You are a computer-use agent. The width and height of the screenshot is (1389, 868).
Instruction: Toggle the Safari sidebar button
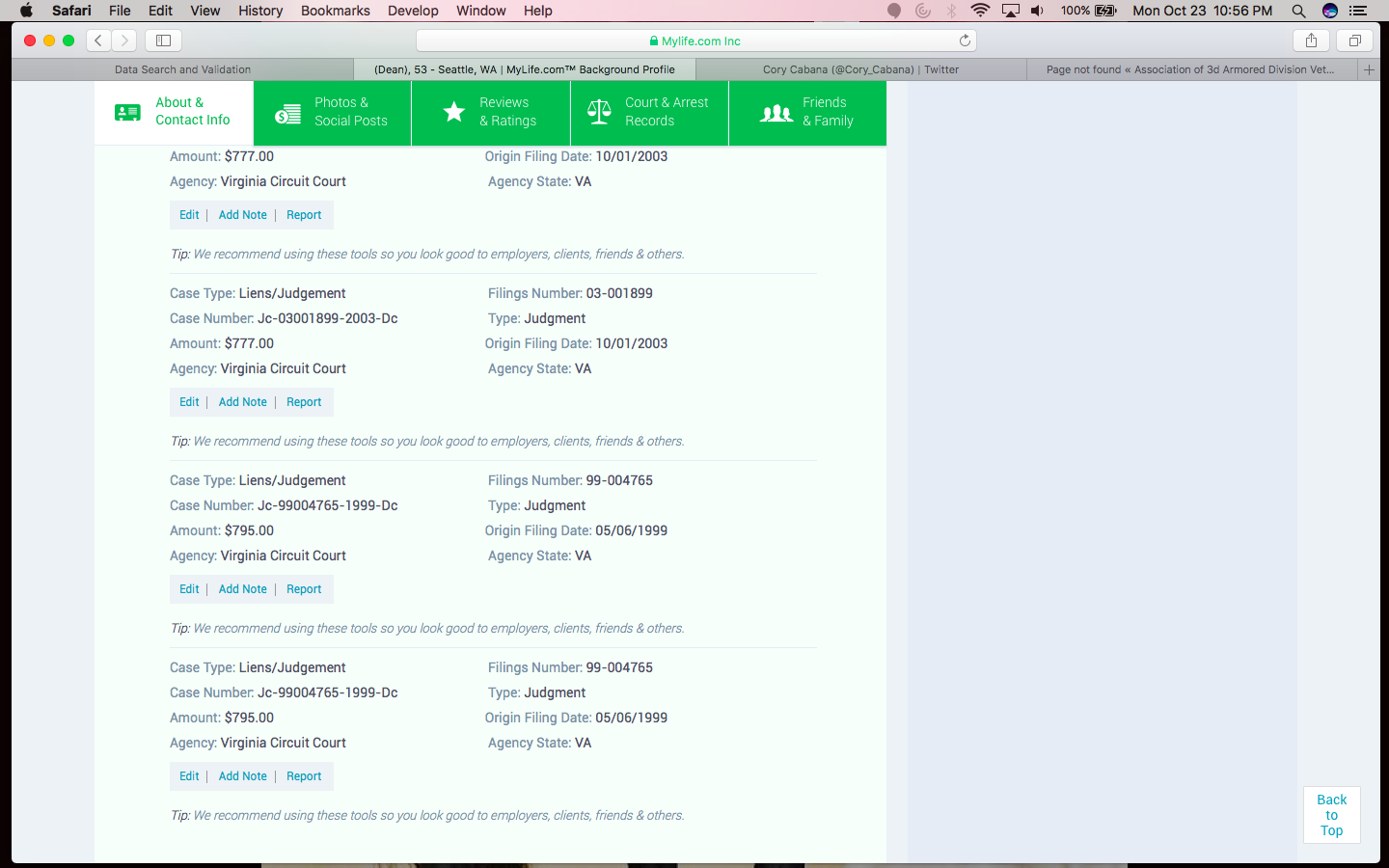[164, 41]
